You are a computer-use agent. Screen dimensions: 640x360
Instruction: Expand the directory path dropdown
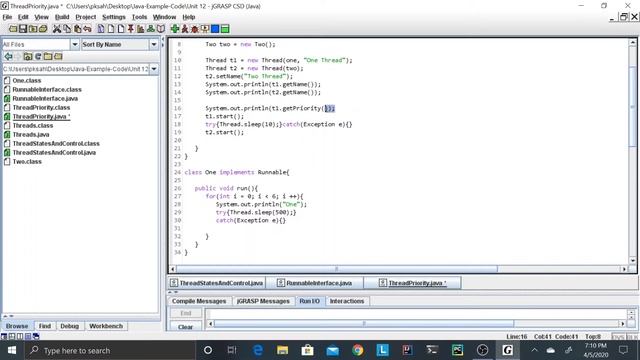(x=154, y=69)
